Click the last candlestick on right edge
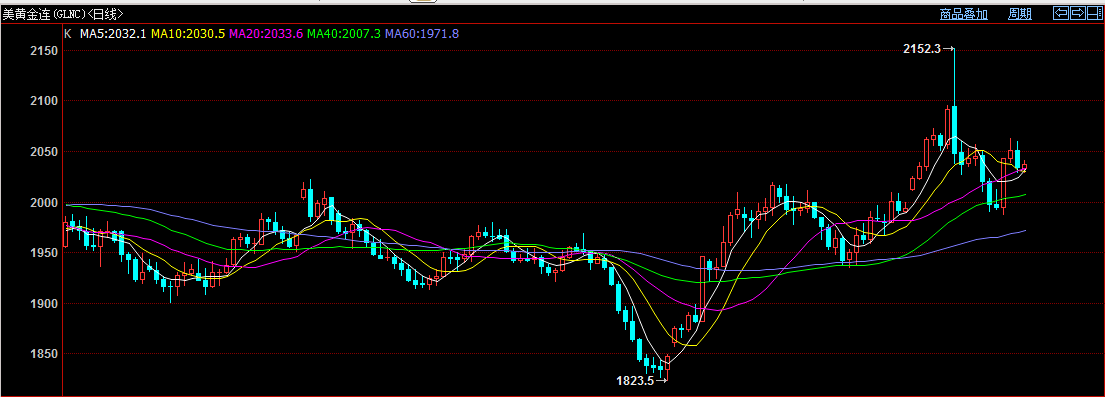This screenshot has width=1105, height=397. click(x=1024, y=166)
